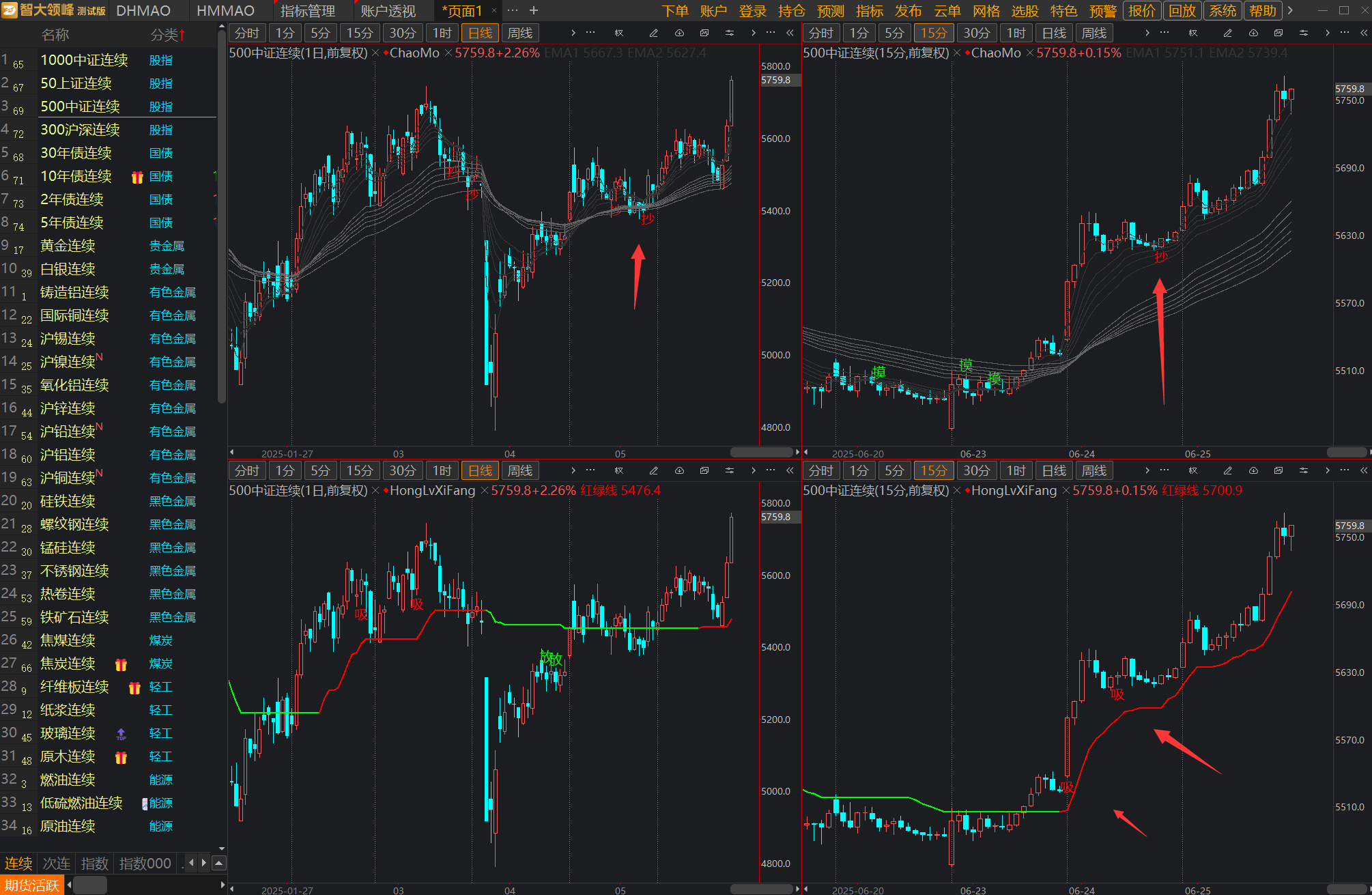Viewport: 1372px width, 895px height.
Task: Click the gift icon beside 10年债连续
Action: click(x=137, y=177)
